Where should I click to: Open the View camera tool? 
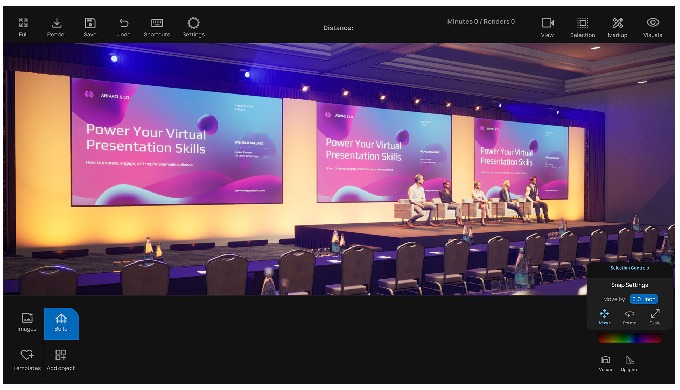(548, 23)
